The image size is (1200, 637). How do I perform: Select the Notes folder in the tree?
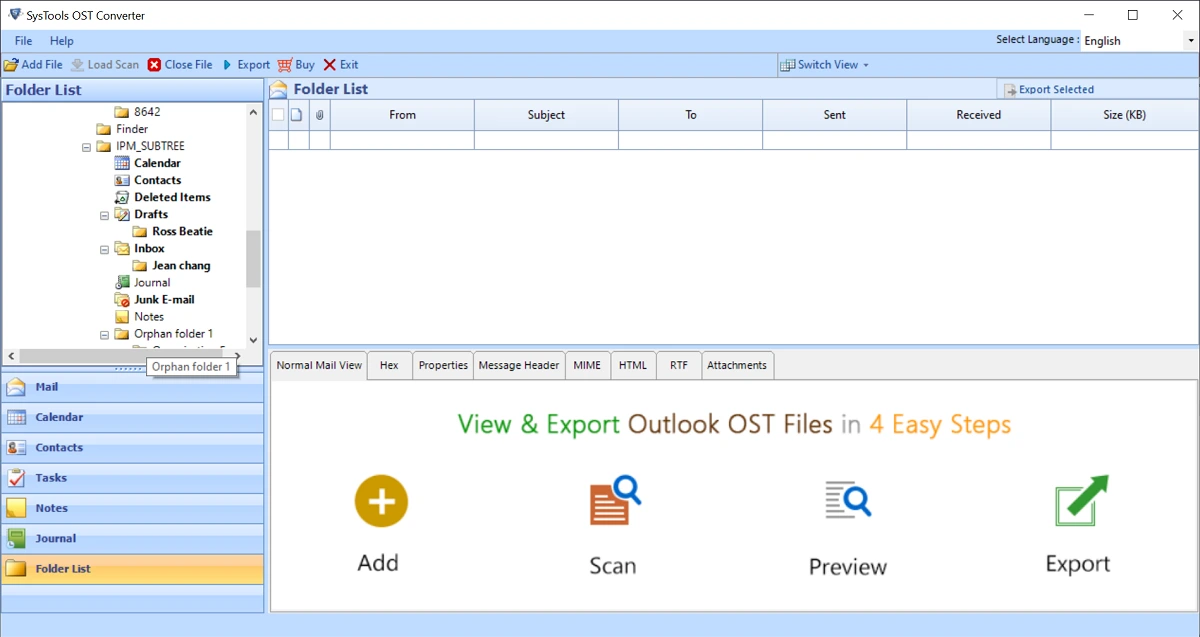(x=149, y=317)
